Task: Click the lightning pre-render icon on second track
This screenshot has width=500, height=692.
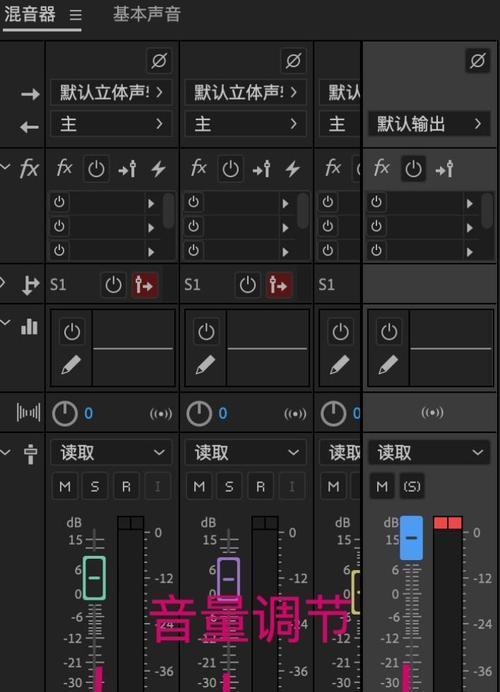Action: [293, 169]
